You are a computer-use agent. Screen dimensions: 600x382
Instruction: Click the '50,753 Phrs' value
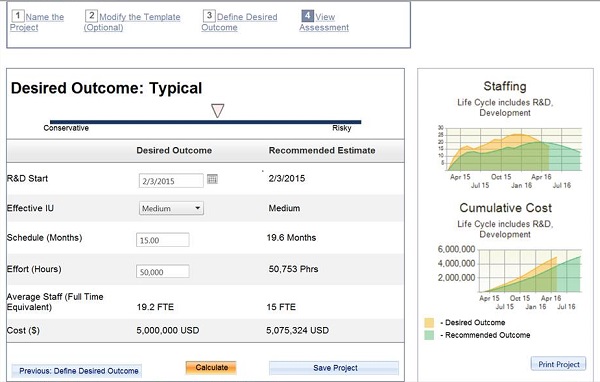pos(293,269)
